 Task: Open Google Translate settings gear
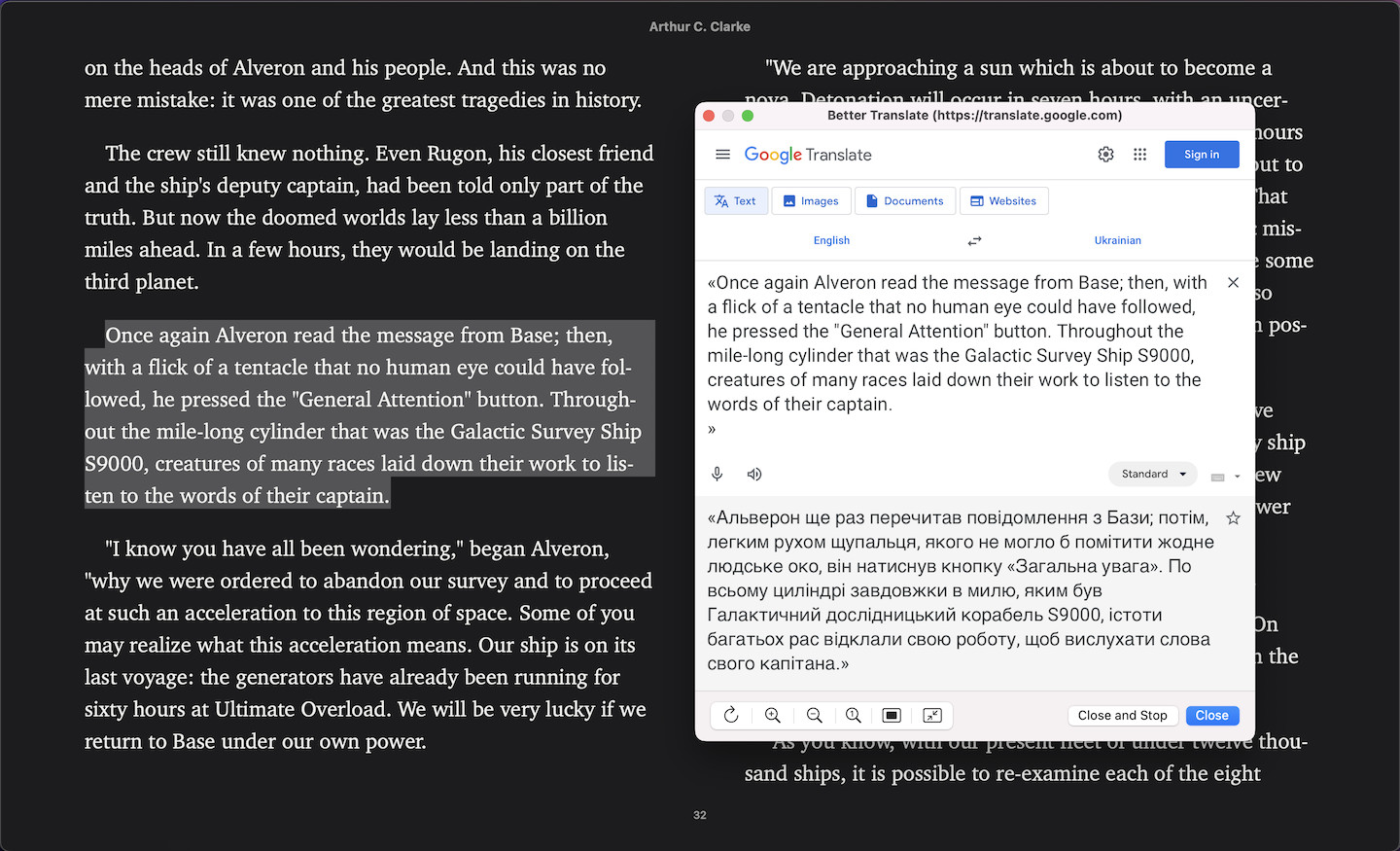[x=1105, y=155]
